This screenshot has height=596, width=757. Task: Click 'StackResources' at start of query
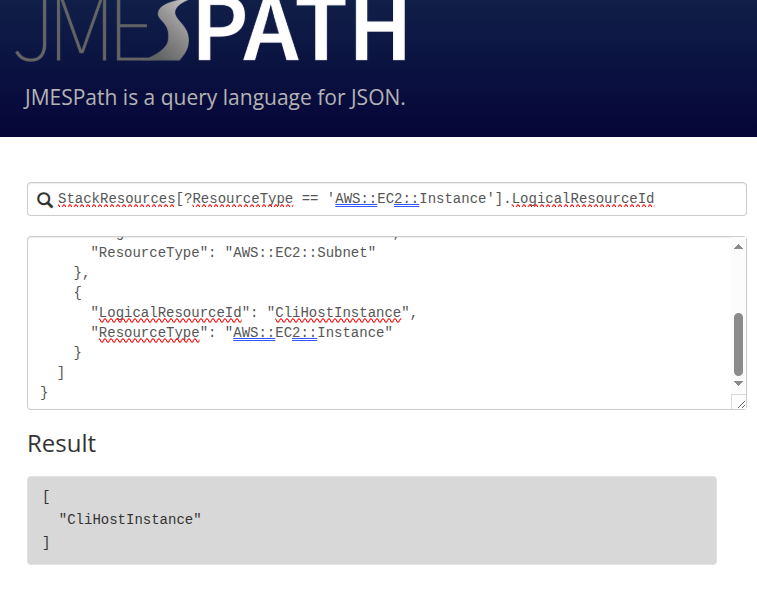point(116,199)
